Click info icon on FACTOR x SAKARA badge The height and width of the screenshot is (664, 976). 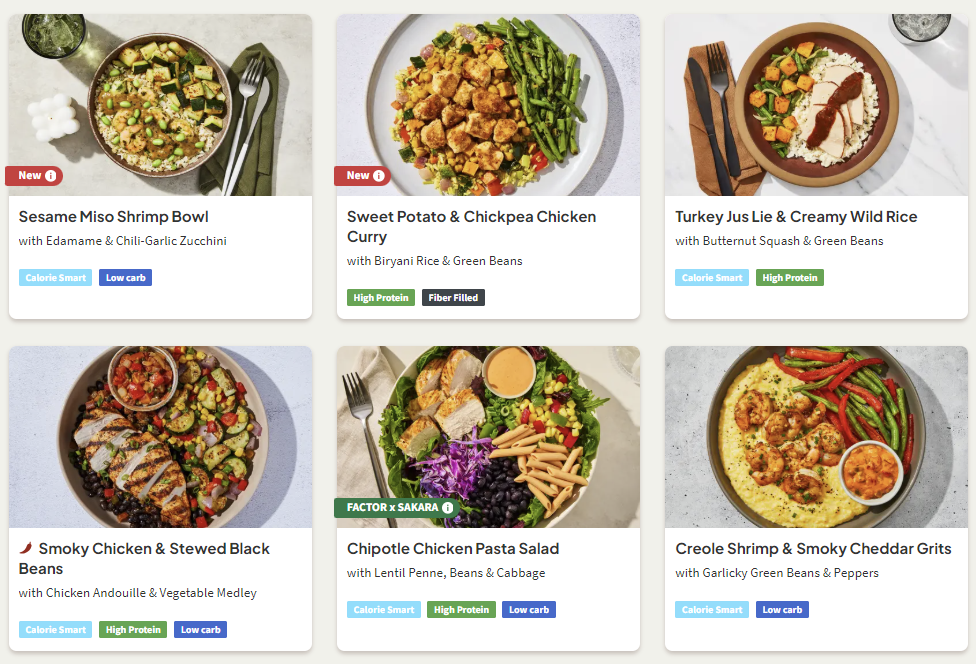(x=447, y=508)
